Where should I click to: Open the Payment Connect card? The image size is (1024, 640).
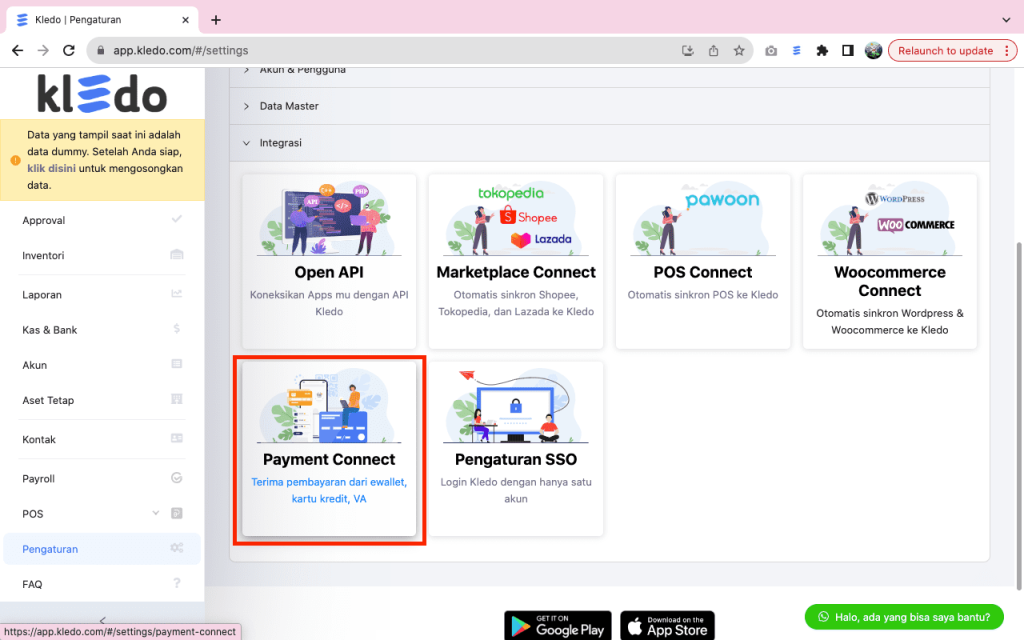pyautogui.click(x=329, y=449)
